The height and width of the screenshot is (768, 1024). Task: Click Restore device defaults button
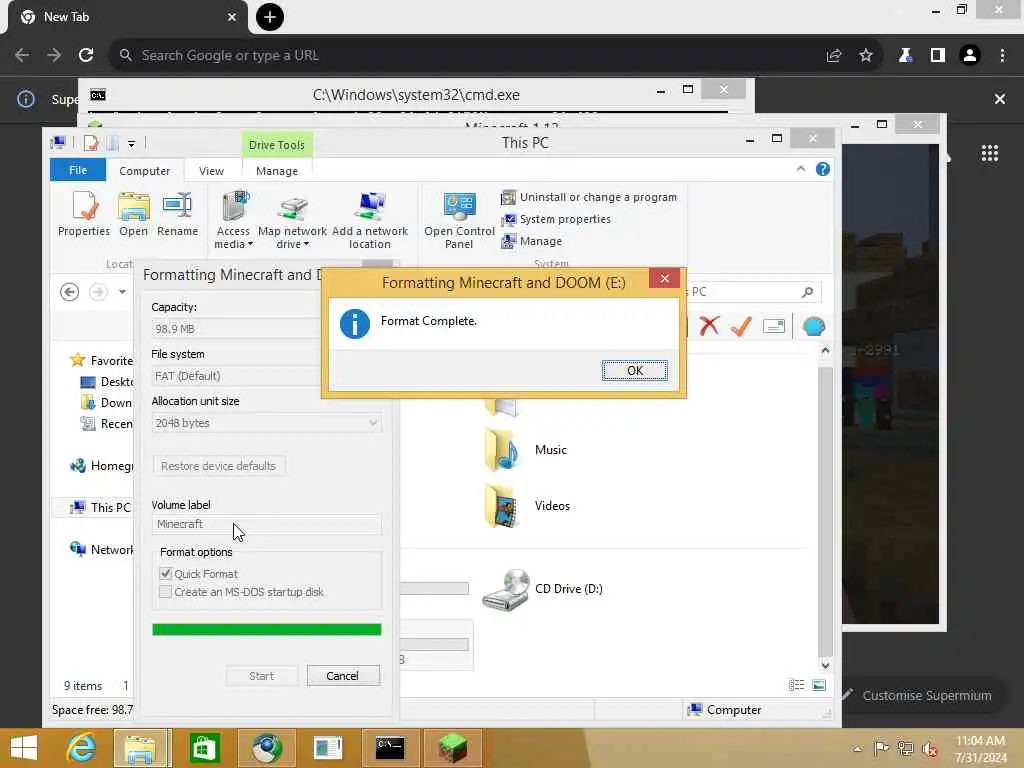[x=218, y=466]
